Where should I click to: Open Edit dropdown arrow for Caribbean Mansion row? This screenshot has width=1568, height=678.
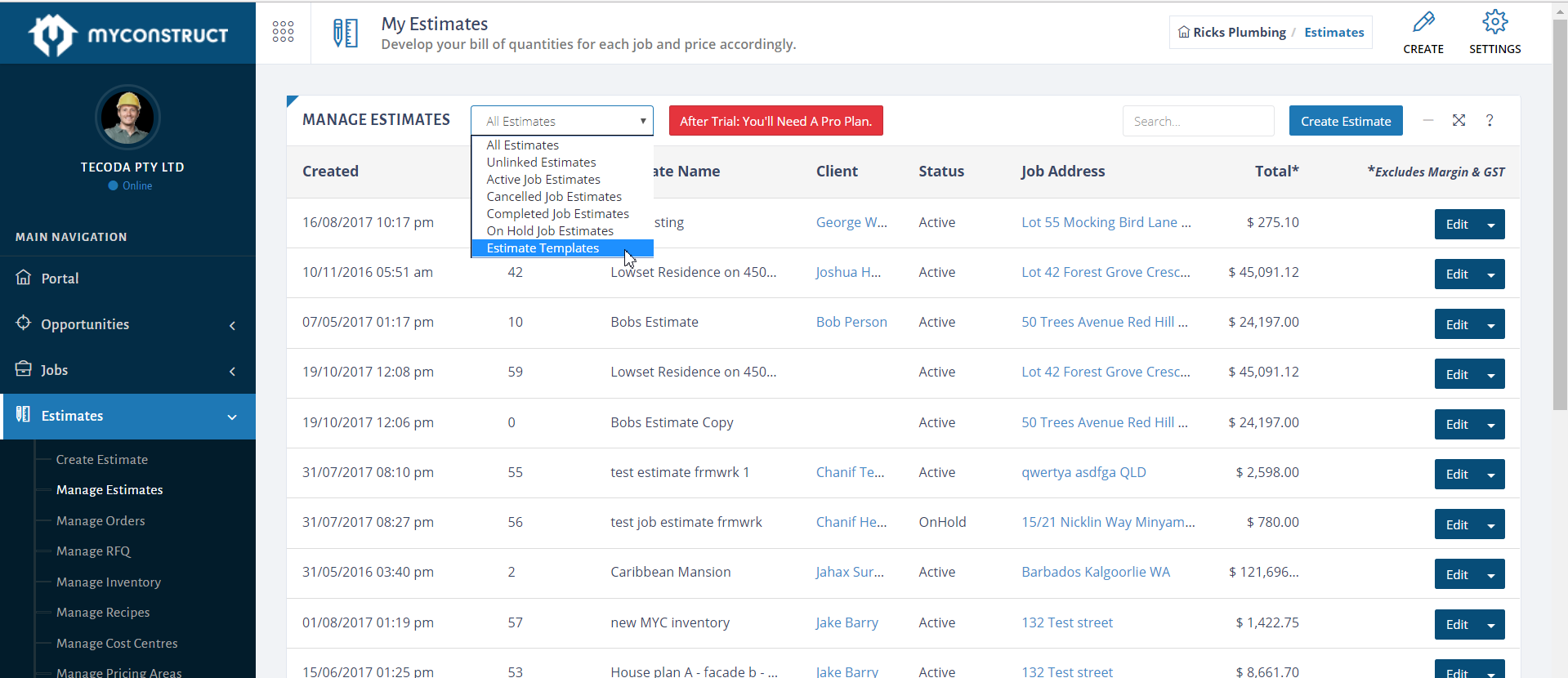coord(1492,575)
